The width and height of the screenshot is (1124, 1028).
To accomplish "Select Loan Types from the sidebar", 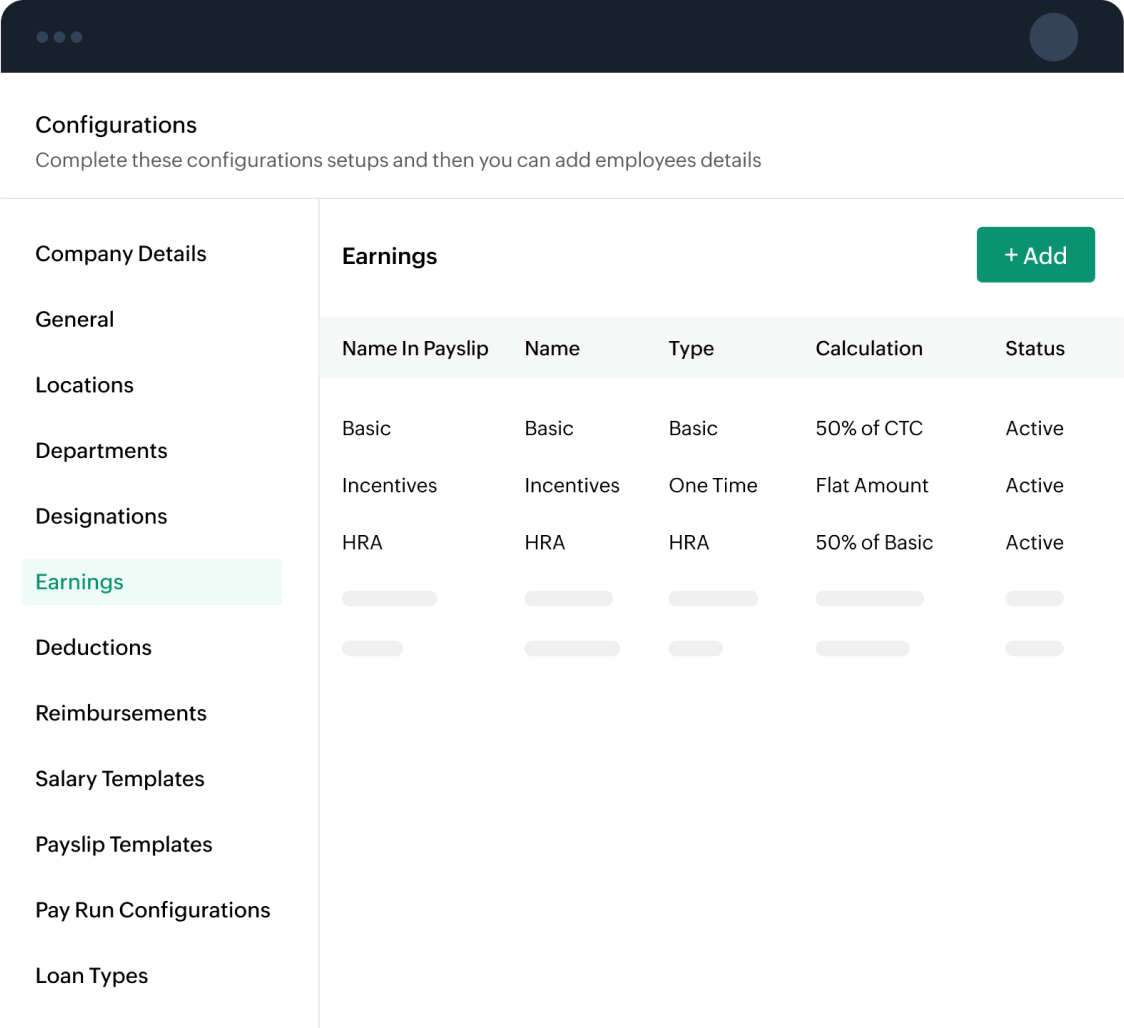I will pyautogui.click(x=91, y=975).
